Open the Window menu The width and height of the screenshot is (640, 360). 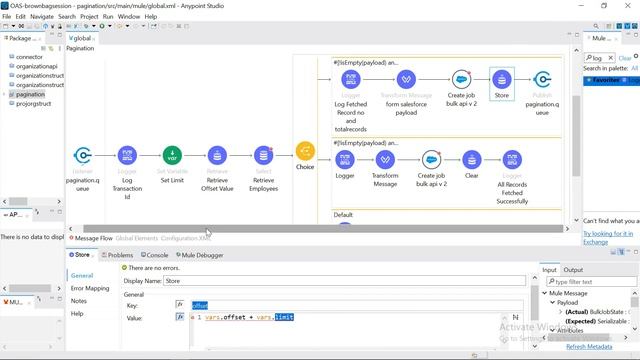coord(129,17)
